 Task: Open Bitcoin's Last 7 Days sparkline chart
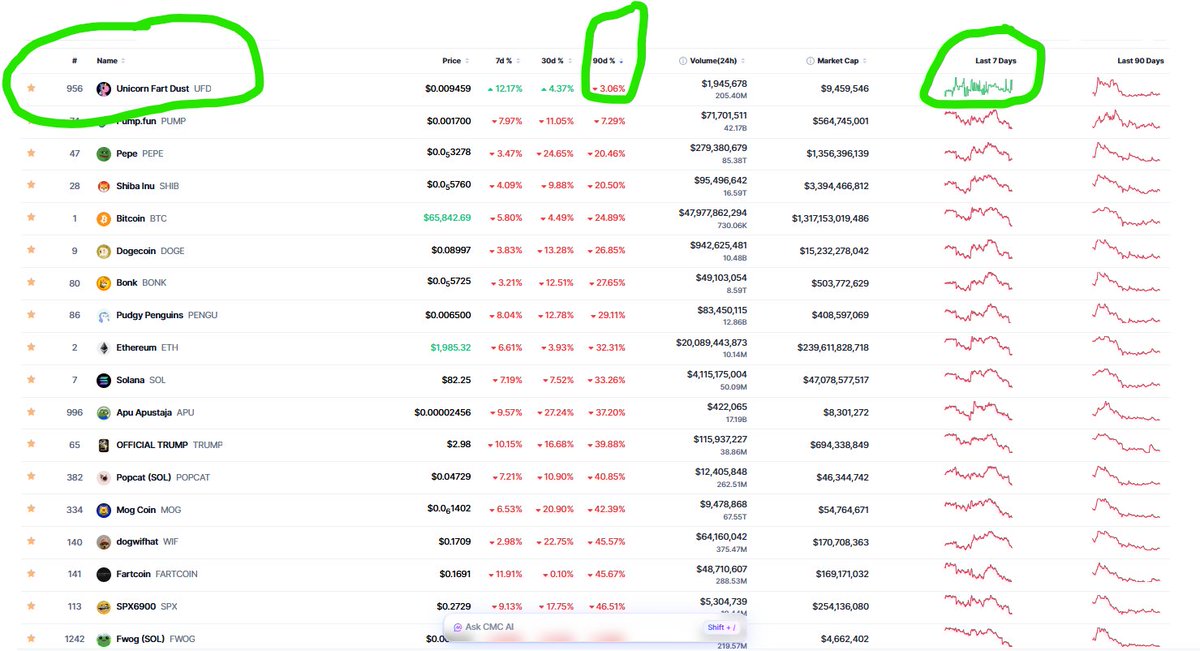(x=980, y=218)
